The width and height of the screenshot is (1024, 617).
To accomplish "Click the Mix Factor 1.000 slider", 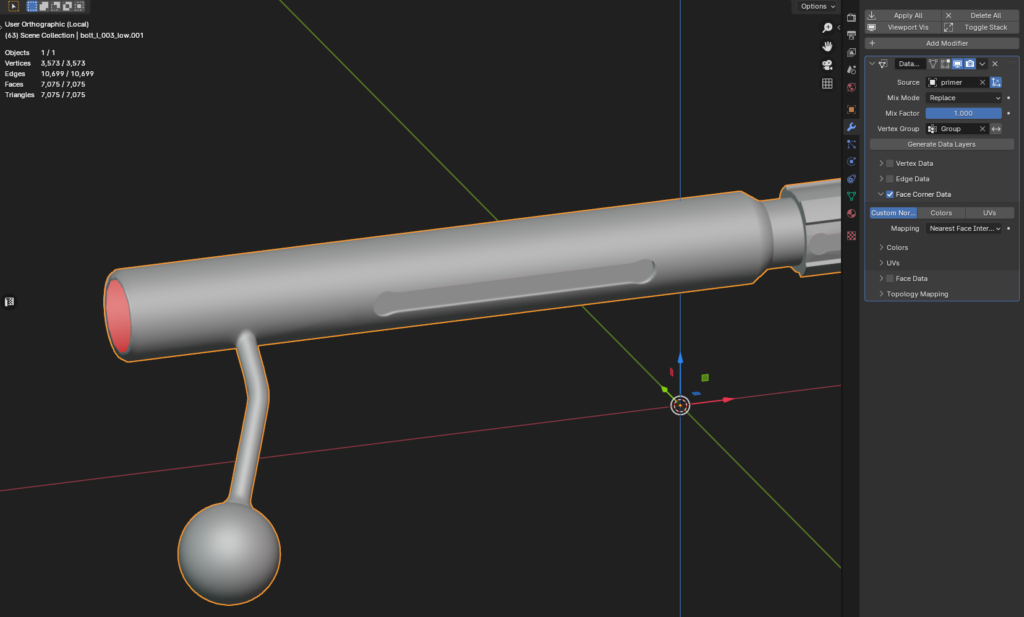I will pos(963,113).
